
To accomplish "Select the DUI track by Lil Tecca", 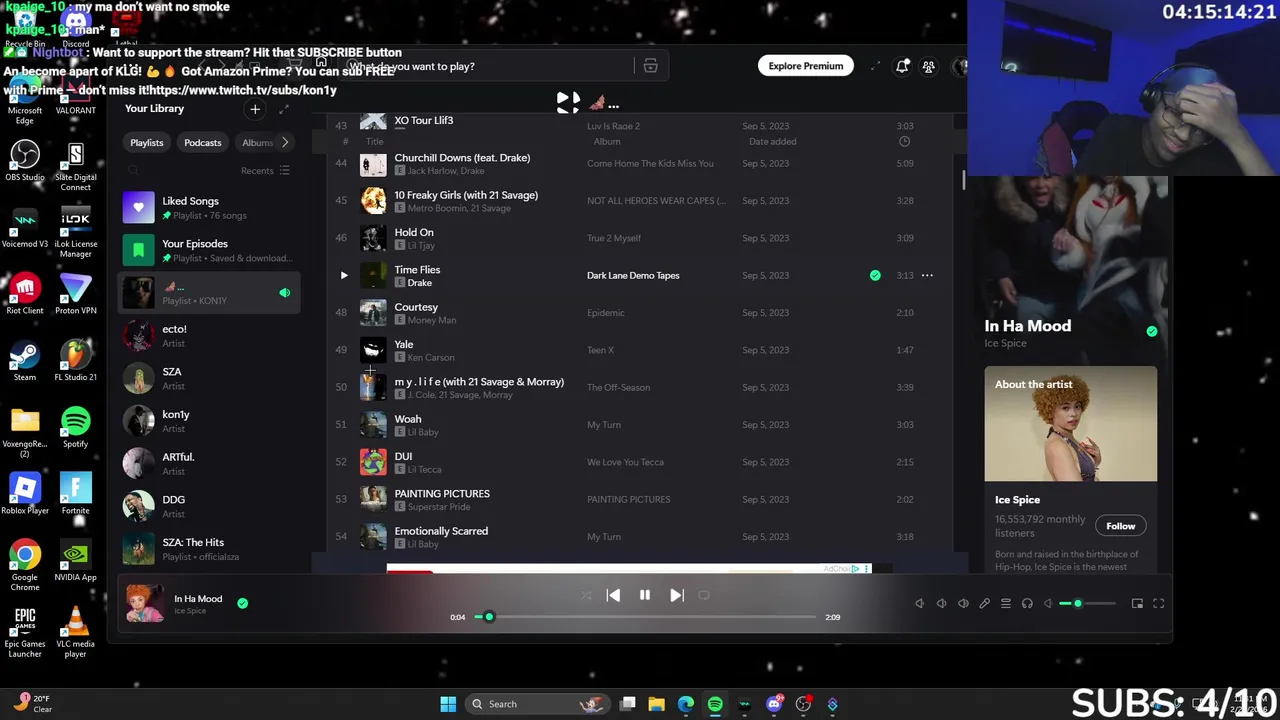I will 640,462.
